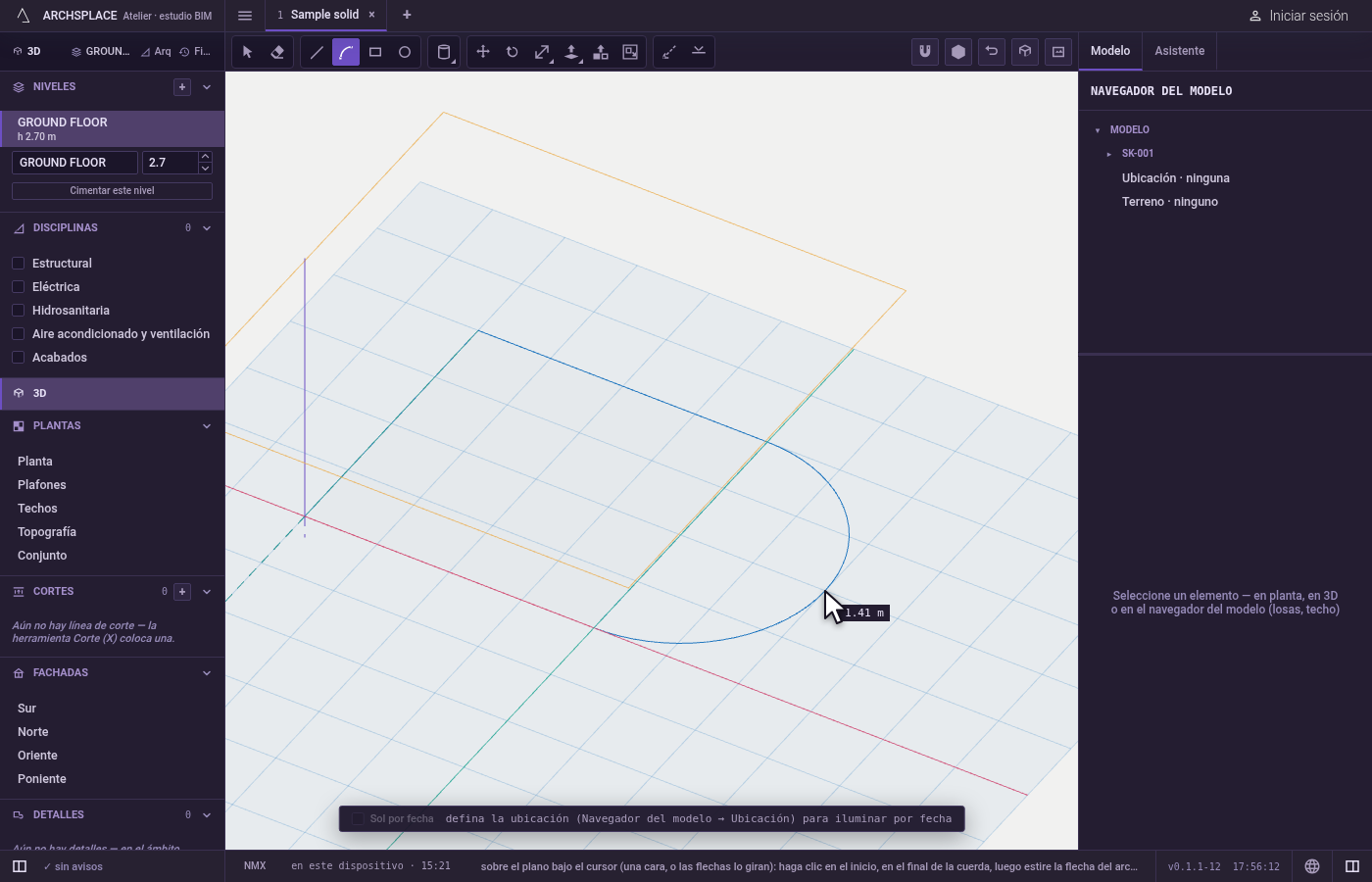Screen dimensions: 1372x882
Task: Select the arrow selection tool
Action: point(248,52)
